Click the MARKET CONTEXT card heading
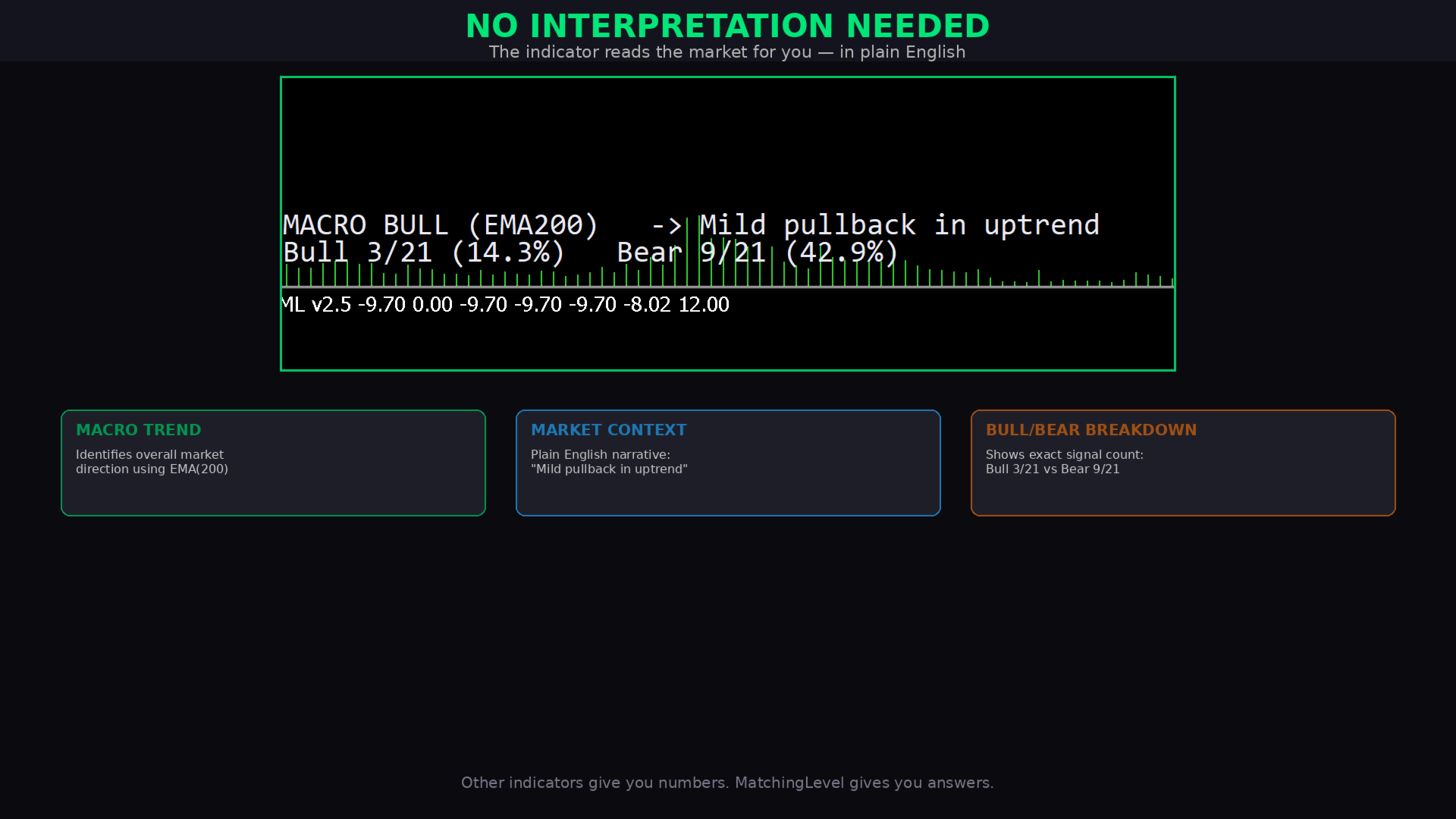The width and height of the screenshot is (1456, 819). click(608, 430)
